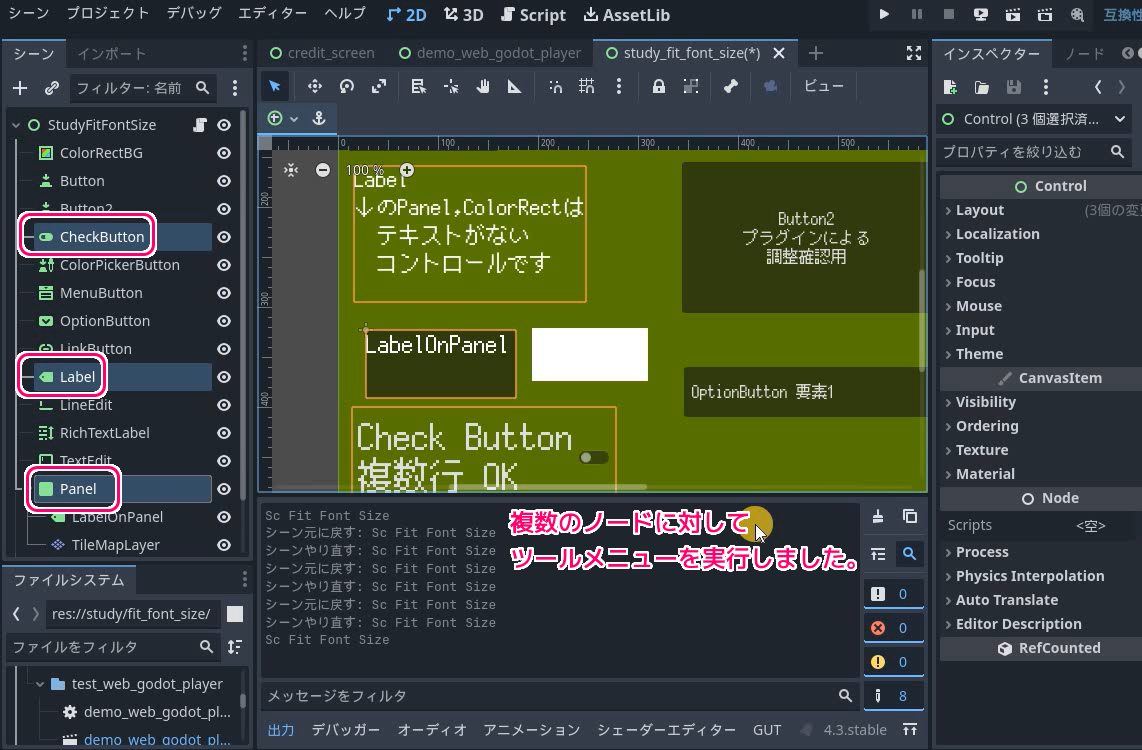The image size is (1142, 750).
Task: Load resource folder icon in Inspector
Action: (x=982, y=87)
